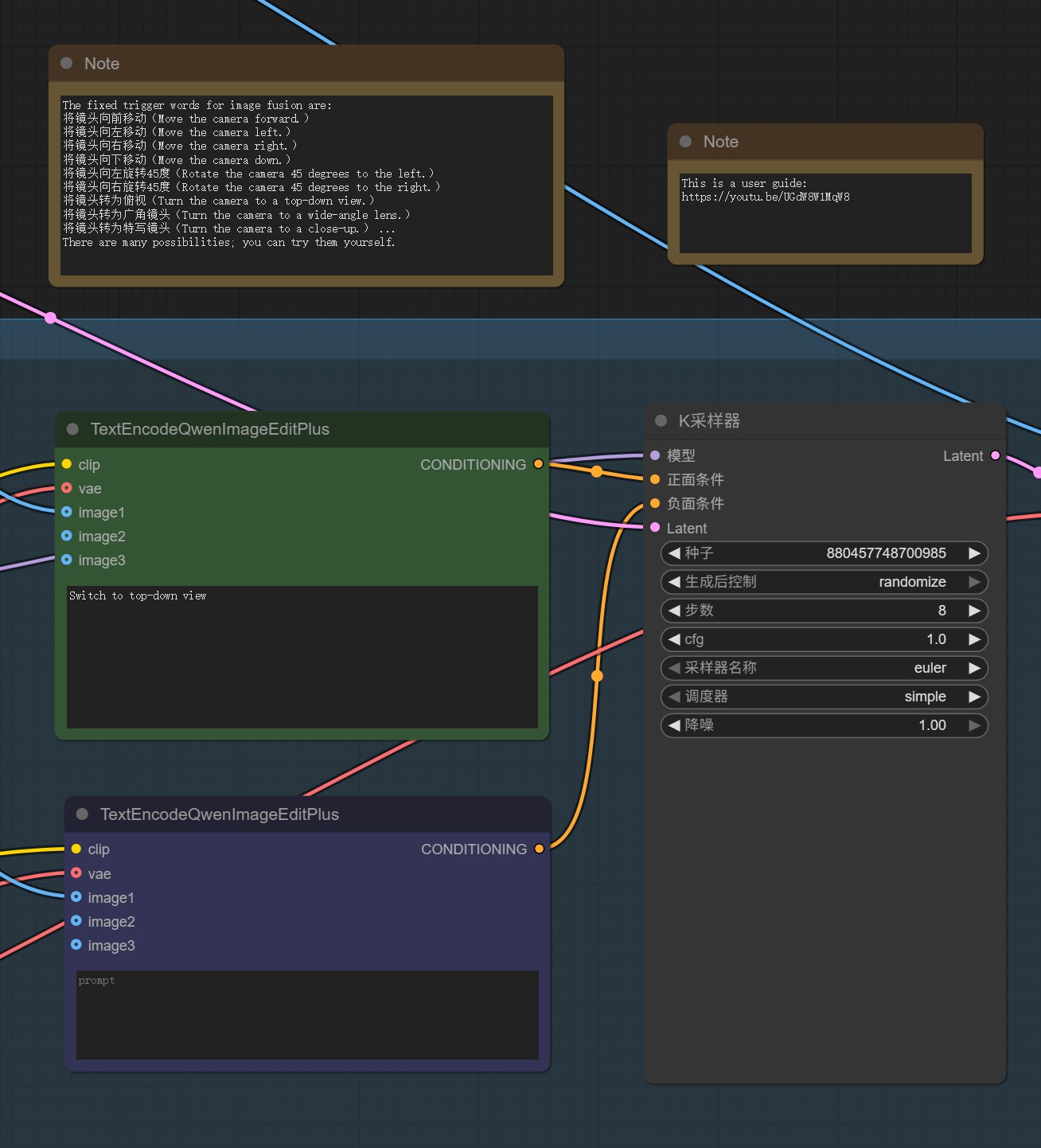This screenshot has height=1148, width=1041.
Task: Click the 模型 input port on K采样器
Action: point(655,455)
